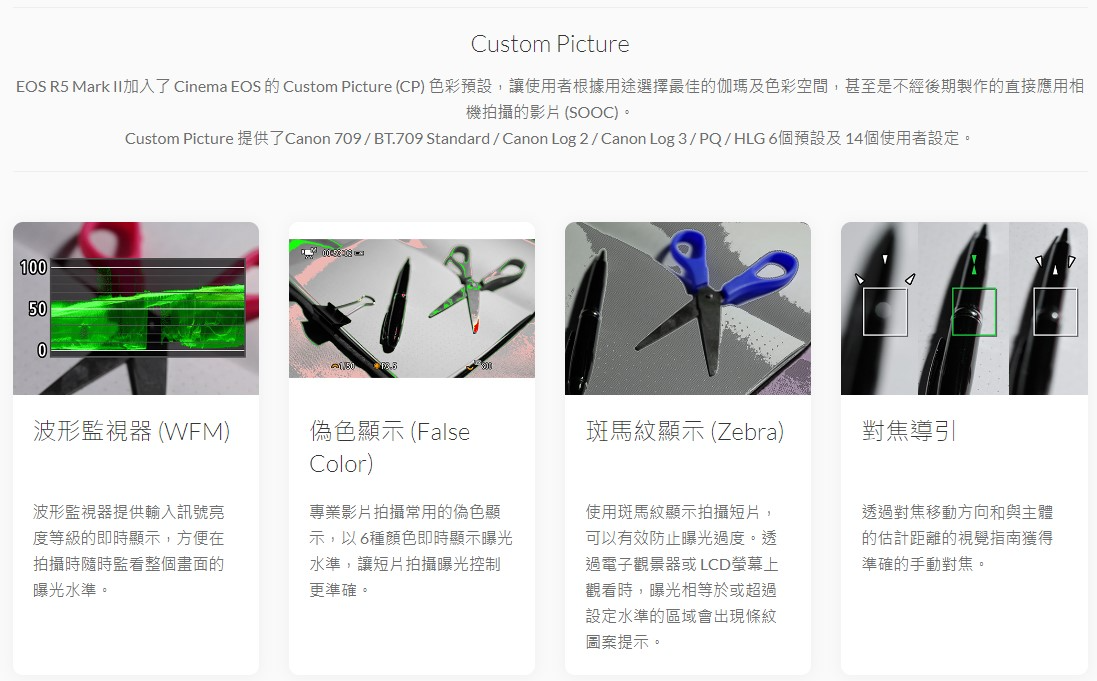The width and height of the screenshot is (1097, 681).
Task: Click the 對焦導引 card title
Action: pyautogui.click(x=909, y=431)
